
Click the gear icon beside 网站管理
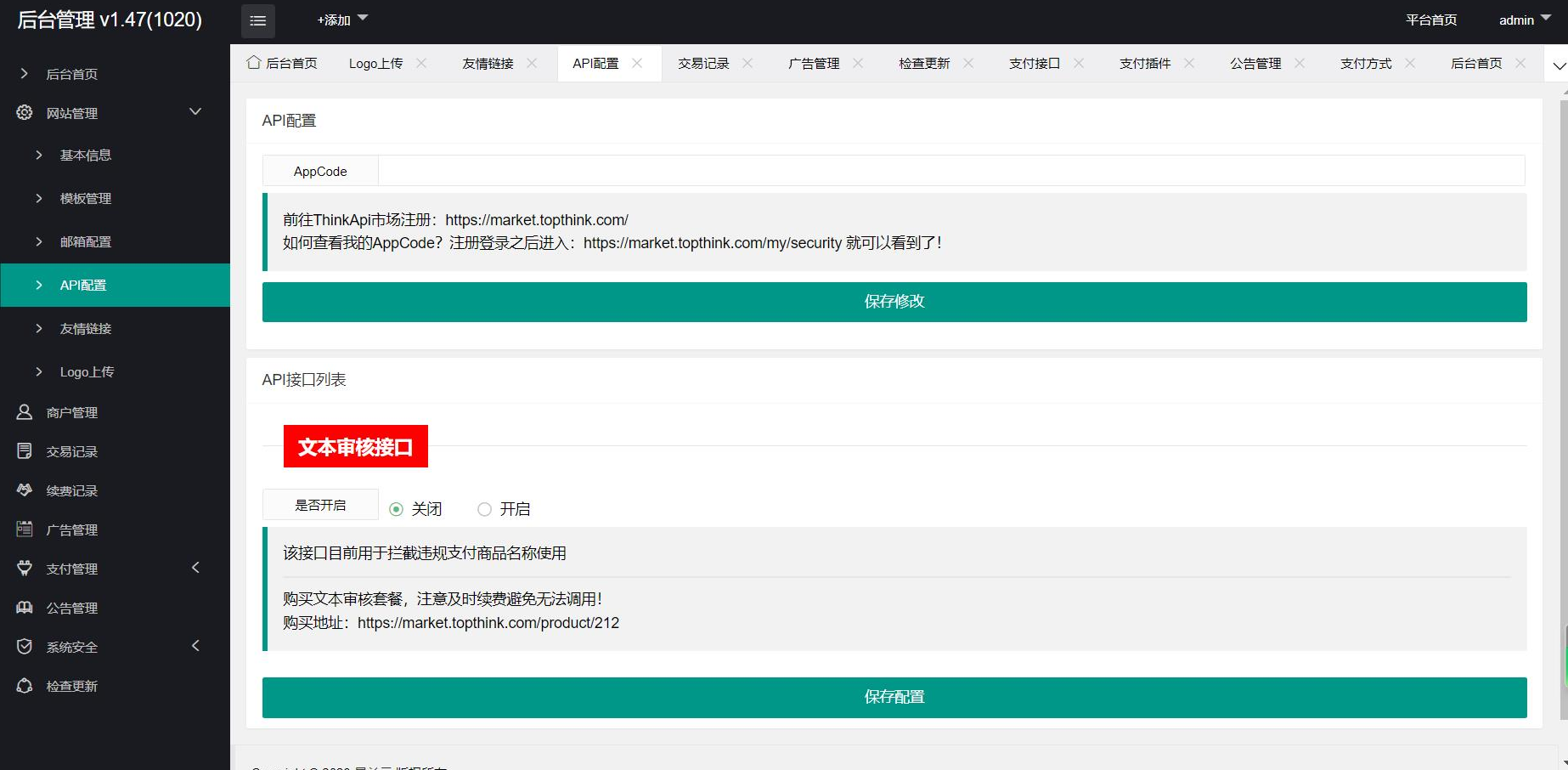[25, 112]
